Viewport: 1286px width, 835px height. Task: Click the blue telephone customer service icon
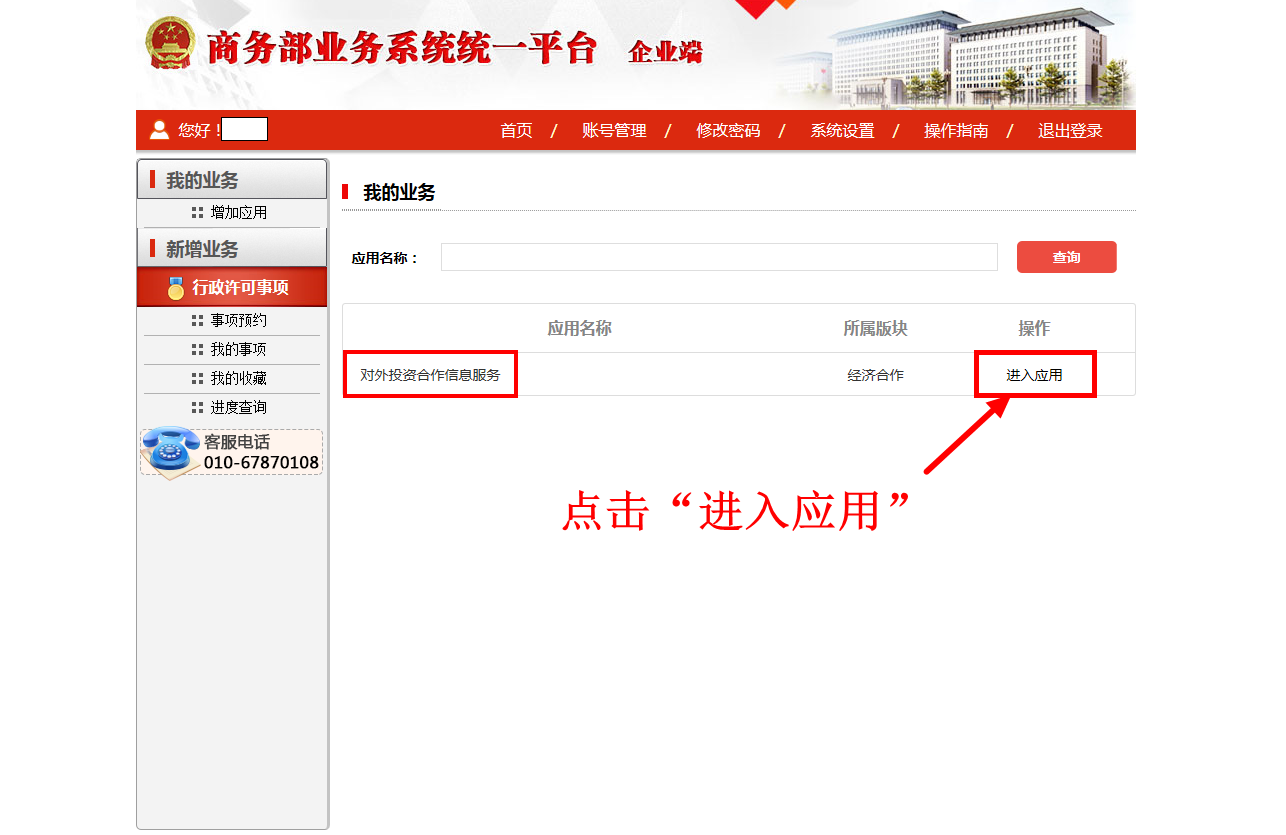point(170,450)
